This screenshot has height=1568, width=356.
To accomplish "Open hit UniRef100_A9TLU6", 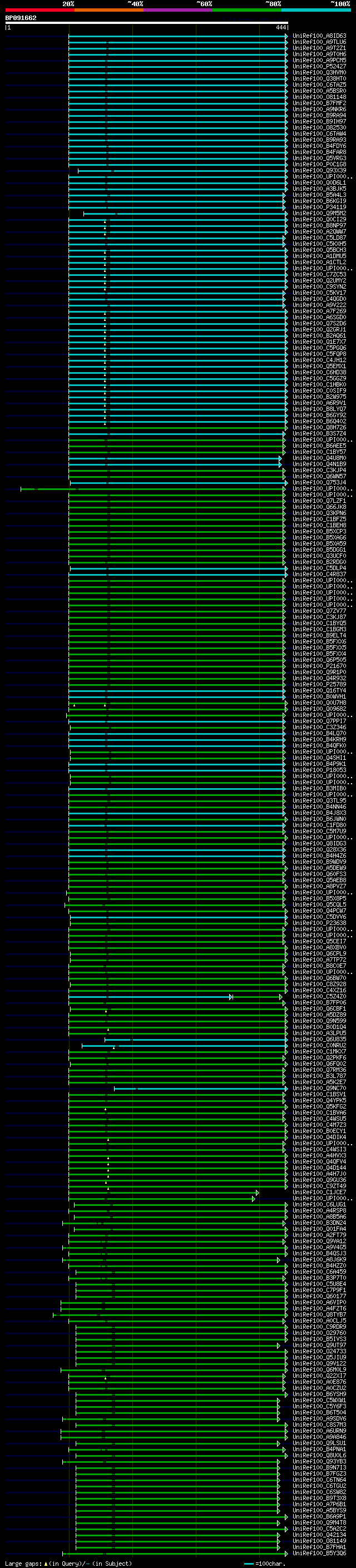I will (x=319, y=42).
